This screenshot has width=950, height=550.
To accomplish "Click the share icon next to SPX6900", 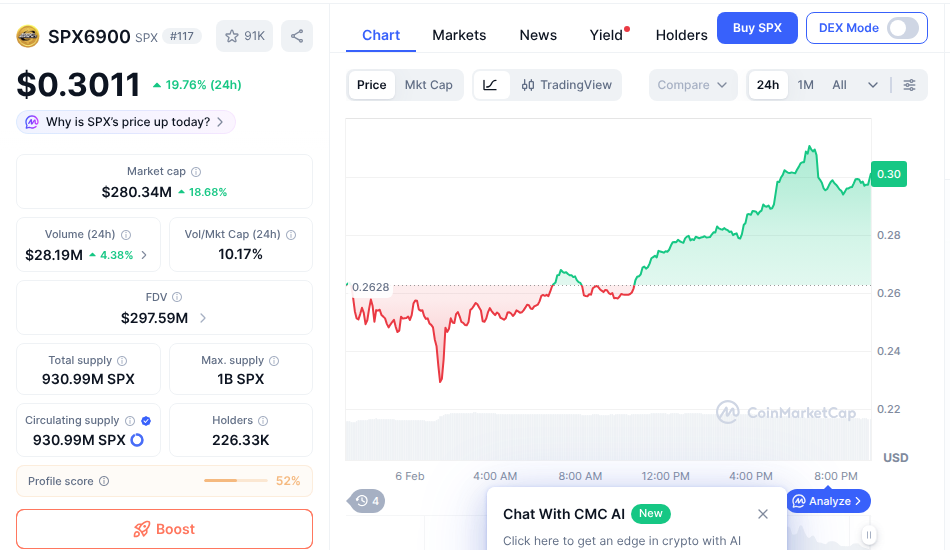I will 297,36.
